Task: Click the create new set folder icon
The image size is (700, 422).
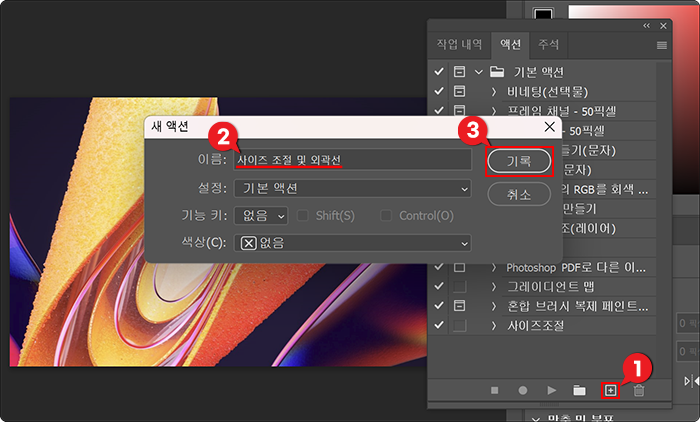Action: [579, 391]
